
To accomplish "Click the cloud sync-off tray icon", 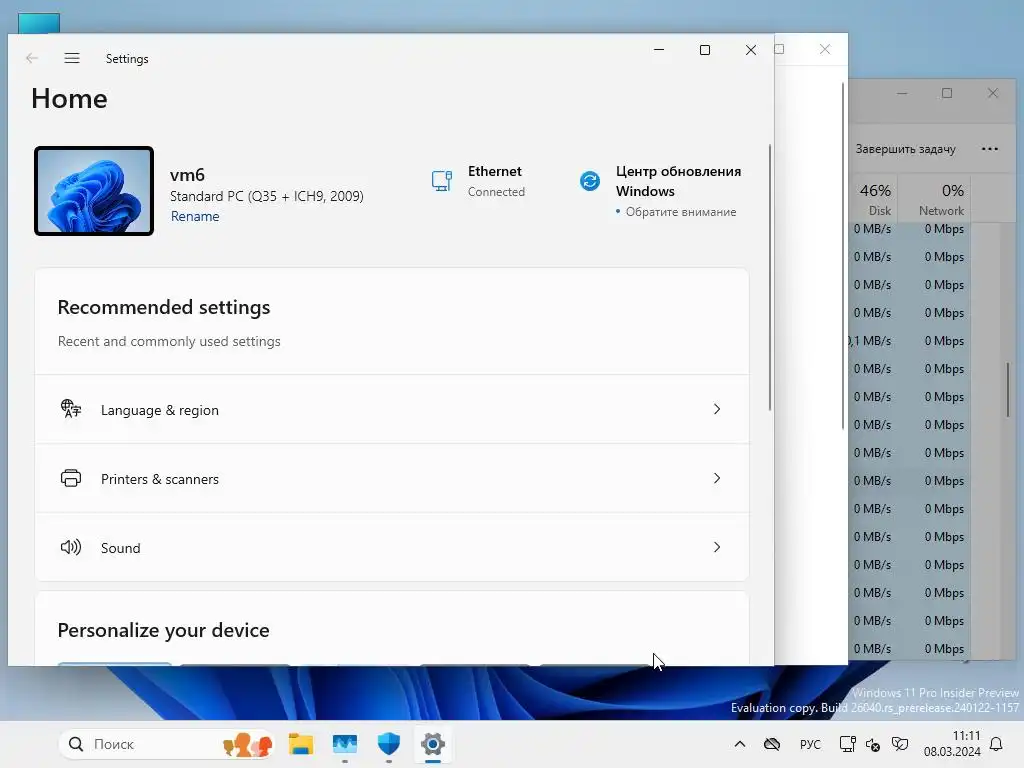I will pos(772,744).
